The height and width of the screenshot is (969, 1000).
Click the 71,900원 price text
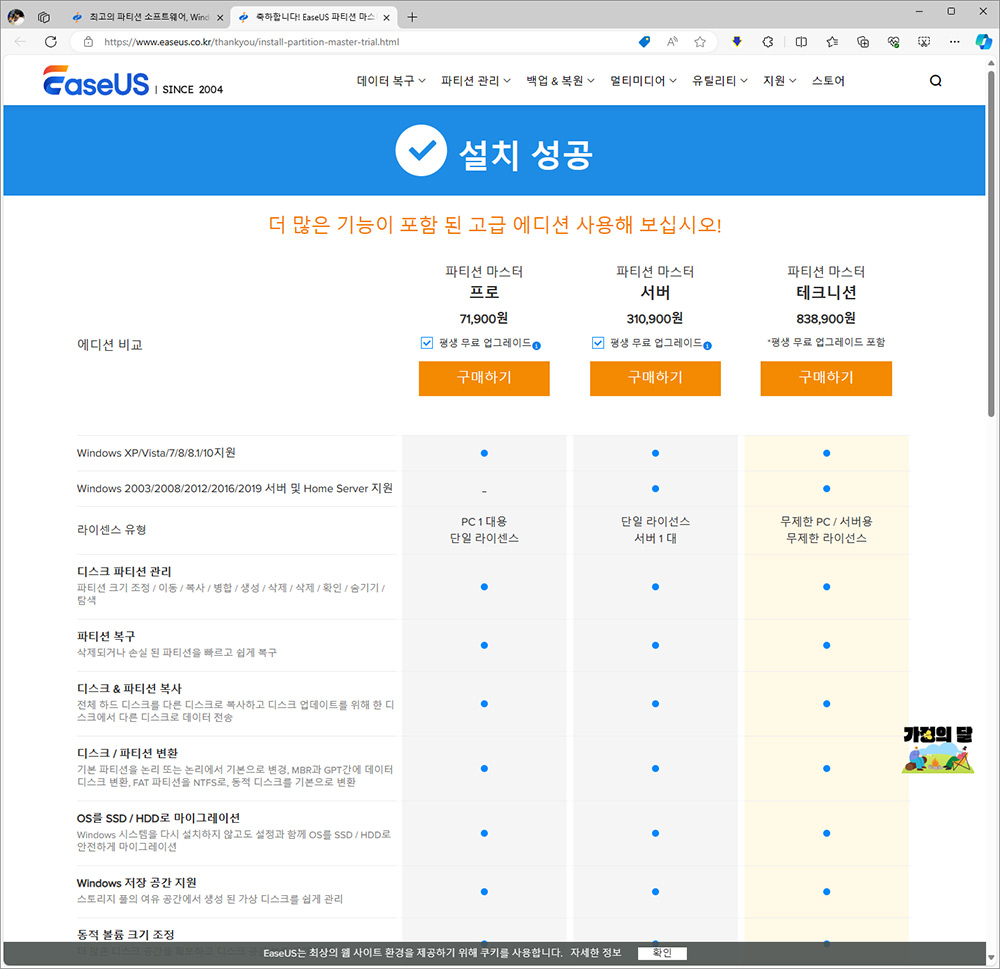click(x=484, y=318)
